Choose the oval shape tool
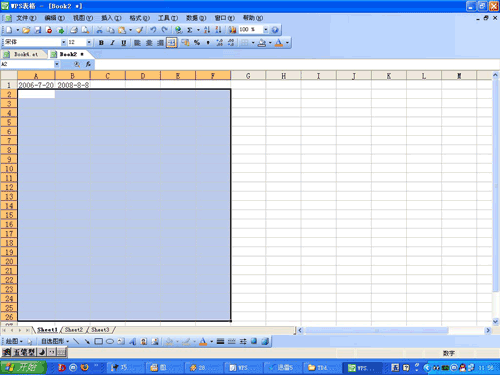Image resolution: width=500 pixels, height=375 pixels. tap(110, 341)
